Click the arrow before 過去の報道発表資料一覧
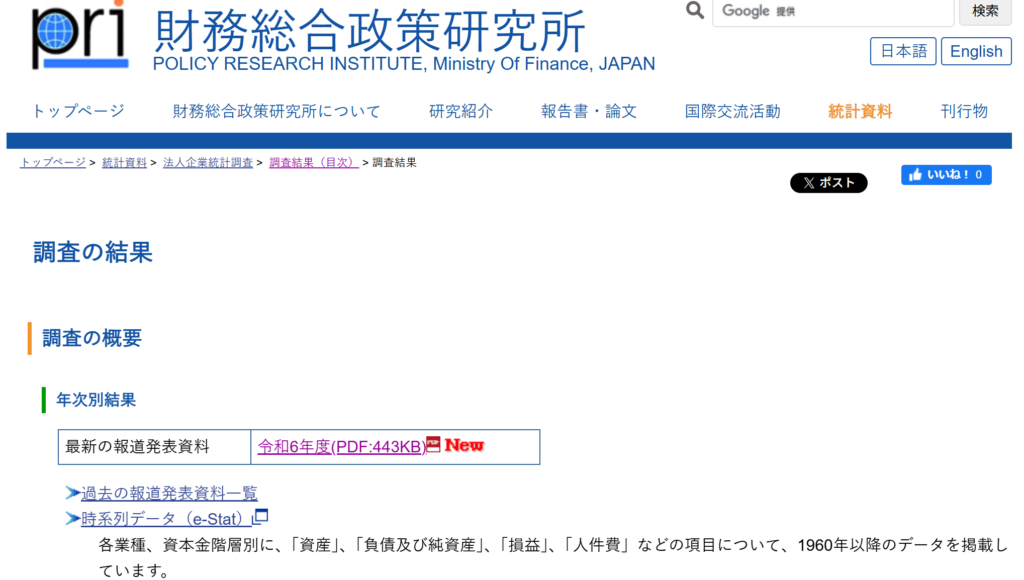This screenshot has width=1024, height=580. (x=72, y=493)
